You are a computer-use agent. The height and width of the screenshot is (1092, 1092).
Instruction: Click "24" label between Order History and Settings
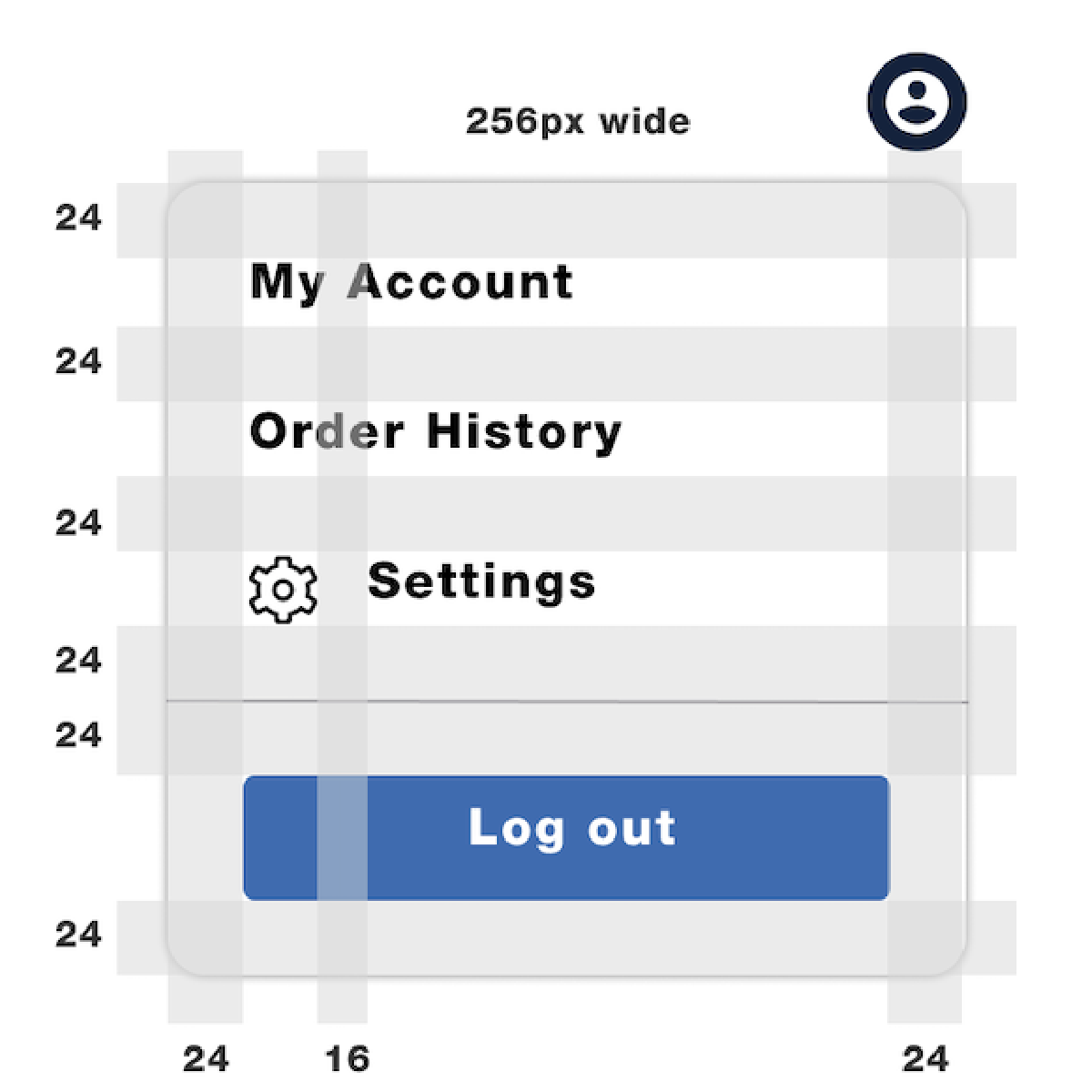78,523
